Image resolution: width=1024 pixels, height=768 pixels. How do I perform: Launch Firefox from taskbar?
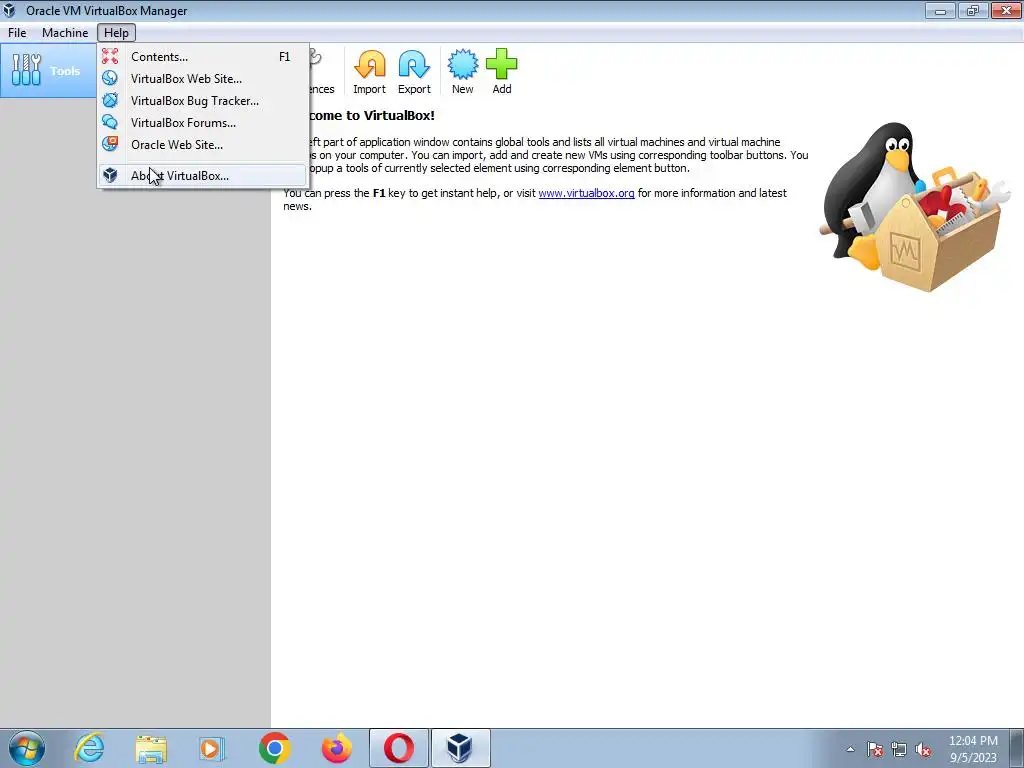click(x=336, y=748)
